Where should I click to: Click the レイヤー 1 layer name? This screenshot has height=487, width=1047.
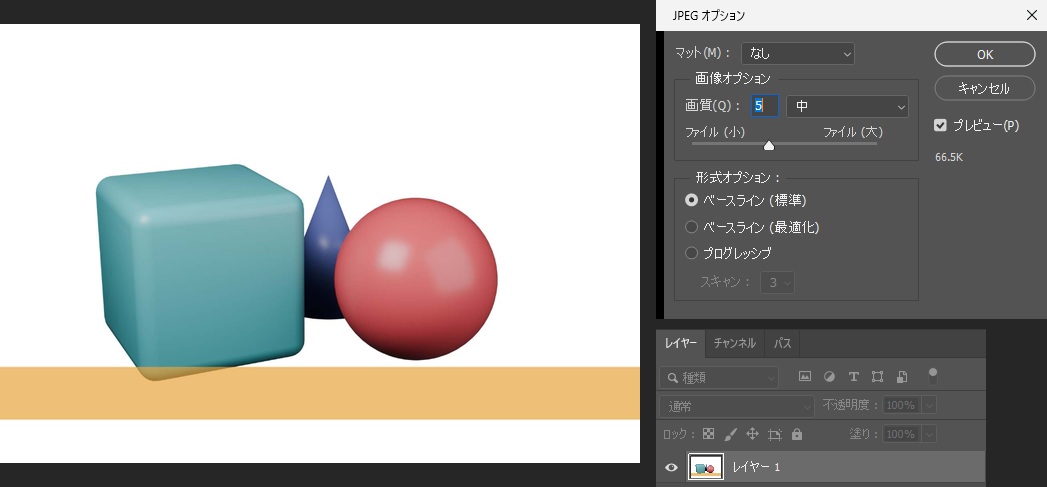[756, 467]
